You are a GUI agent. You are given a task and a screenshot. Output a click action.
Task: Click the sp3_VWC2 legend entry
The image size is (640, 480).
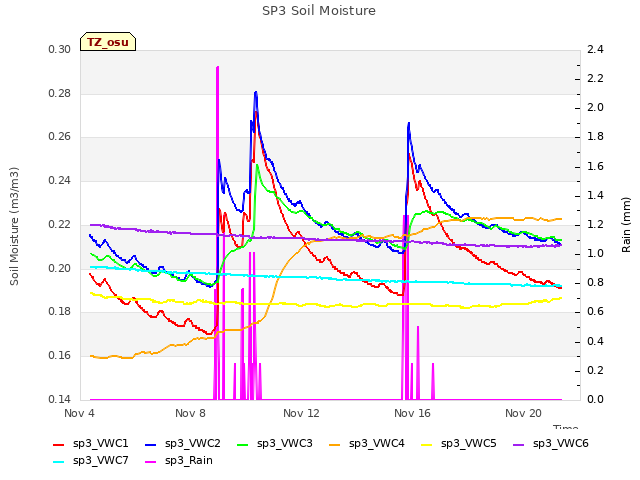coord(183,444)
